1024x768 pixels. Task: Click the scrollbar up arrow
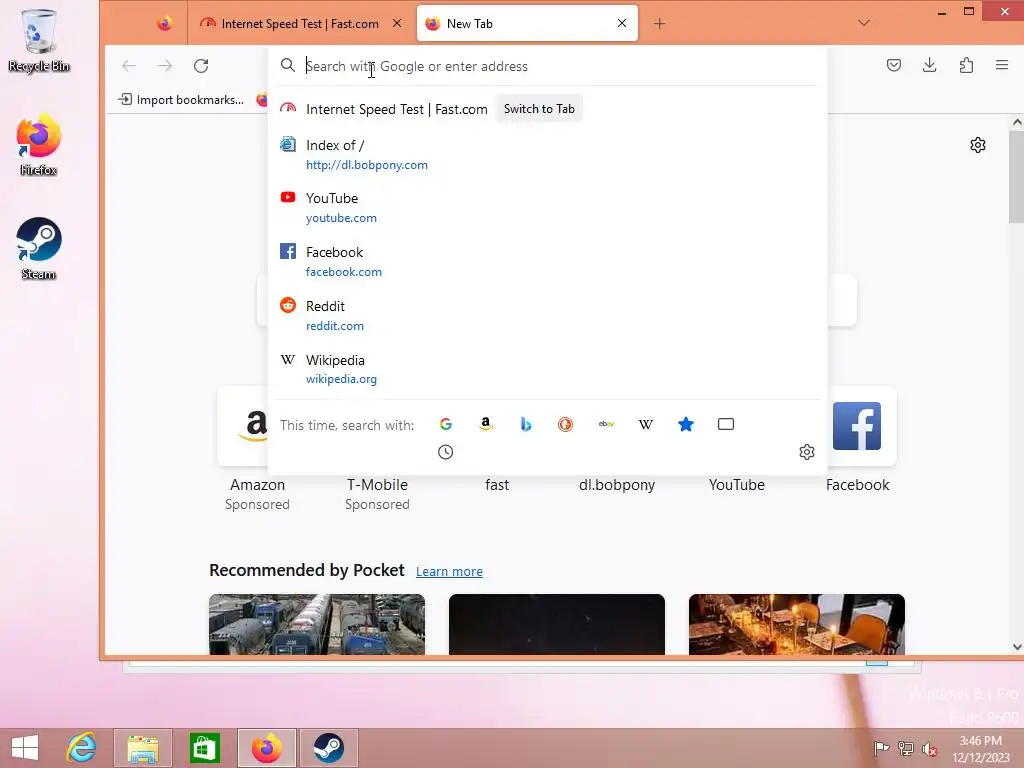1017,122
